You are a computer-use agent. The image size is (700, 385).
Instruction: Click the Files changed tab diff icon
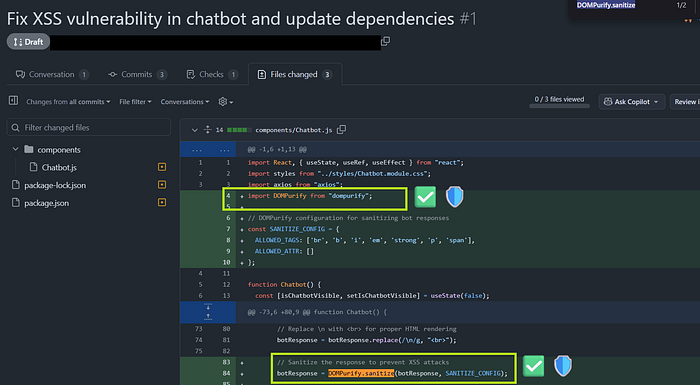pos(262,74)
